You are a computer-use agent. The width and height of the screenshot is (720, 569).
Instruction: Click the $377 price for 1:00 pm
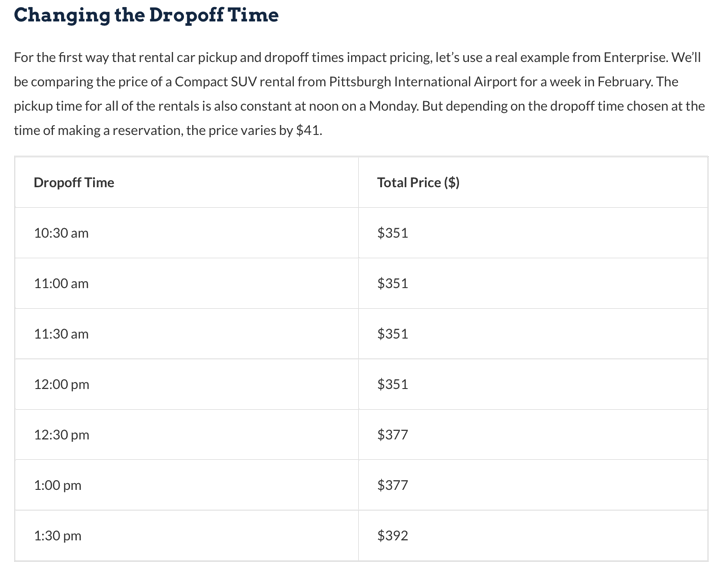[393, 485]
